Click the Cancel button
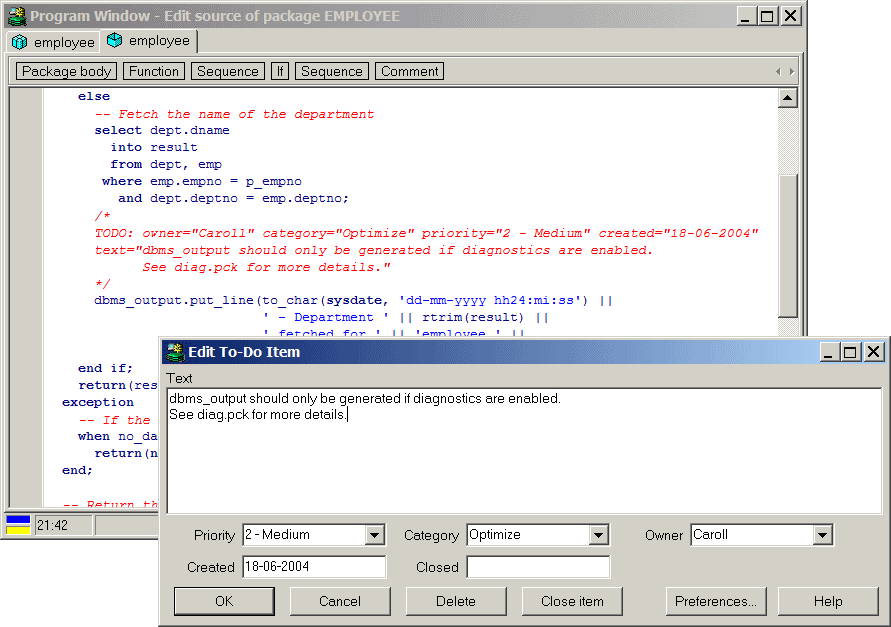 pyautogui.click(x=340, y=601)
